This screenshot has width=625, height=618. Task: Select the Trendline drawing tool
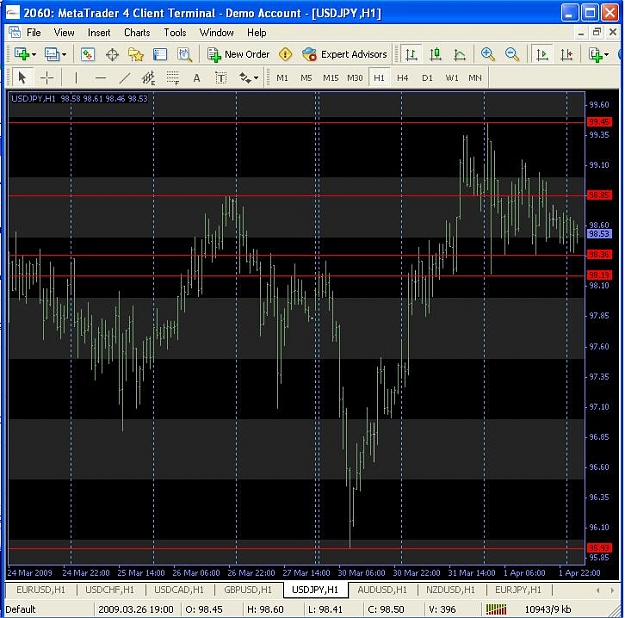[125, 77]
